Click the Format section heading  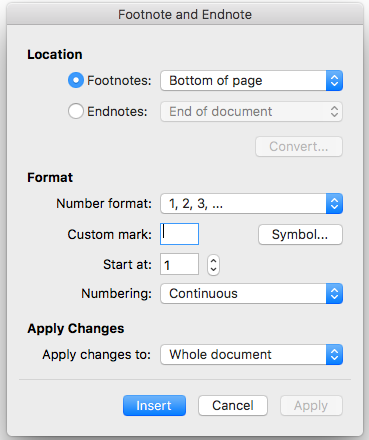[x=50, y=177]
